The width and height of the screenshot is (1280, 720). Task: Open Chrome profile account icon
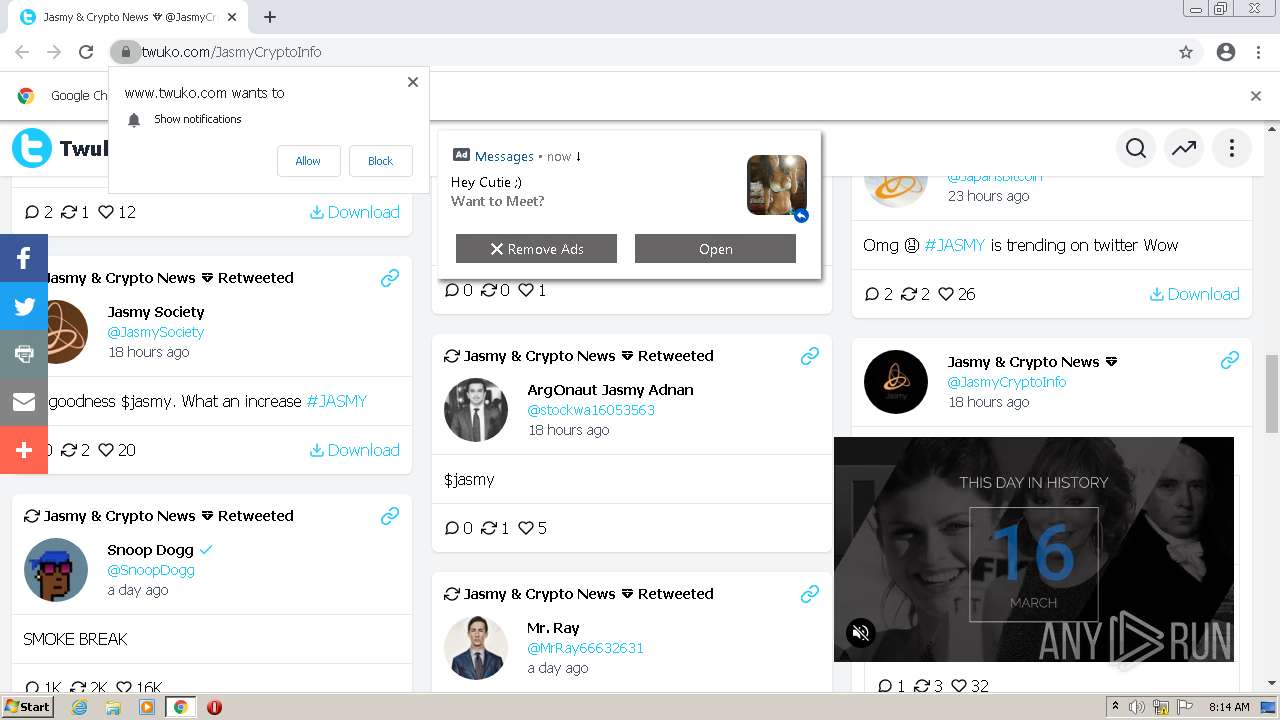[x=1226, y=52]
